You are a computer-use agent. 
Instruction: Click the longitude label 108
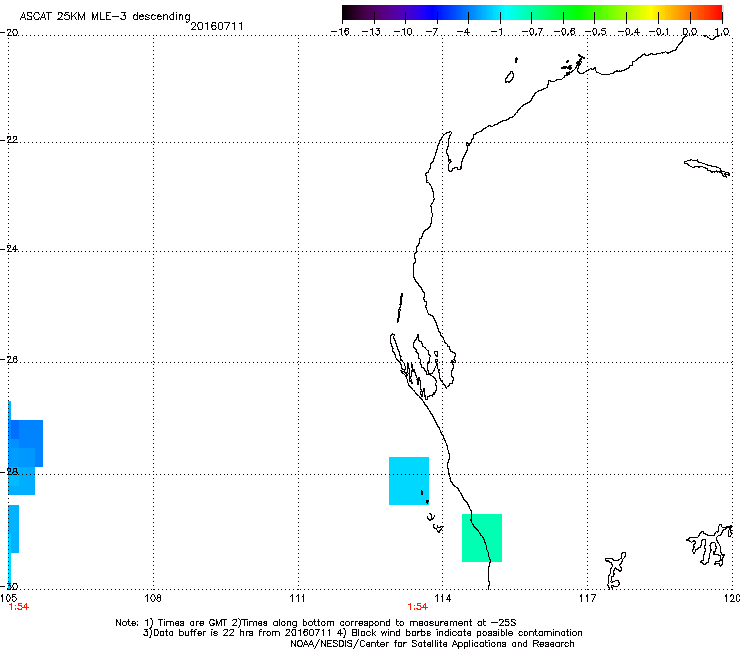pos(153,599)
